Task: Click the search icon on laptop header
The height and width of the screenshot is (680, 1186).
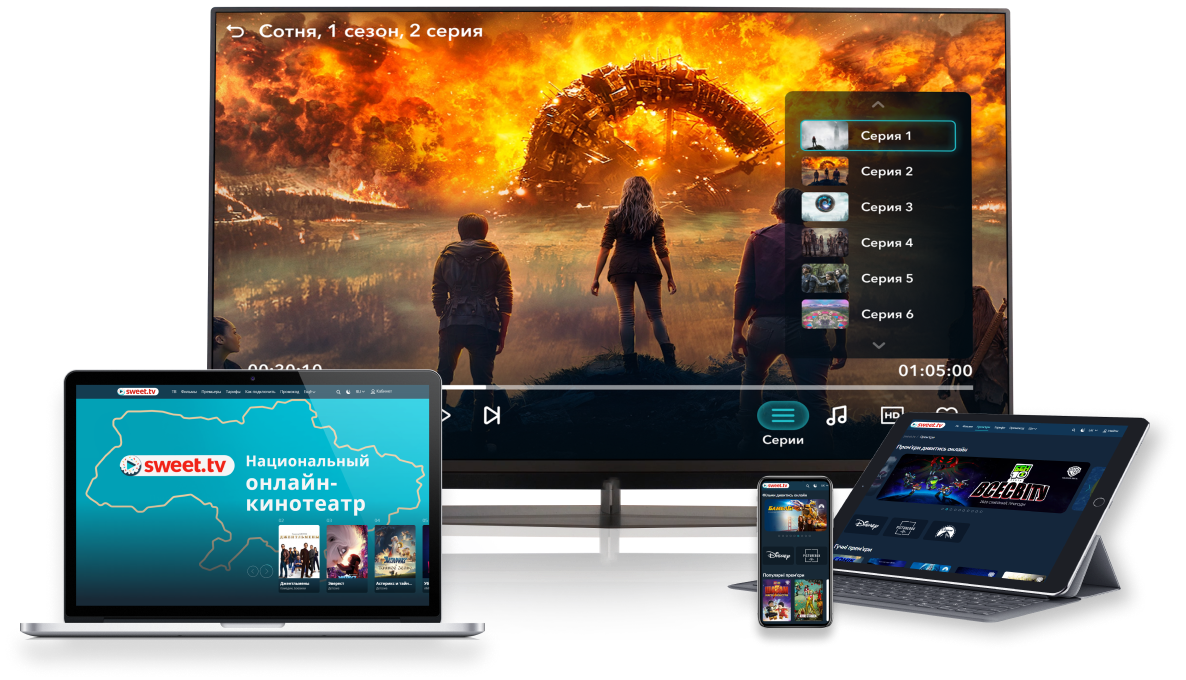Action: click(338, 392)
